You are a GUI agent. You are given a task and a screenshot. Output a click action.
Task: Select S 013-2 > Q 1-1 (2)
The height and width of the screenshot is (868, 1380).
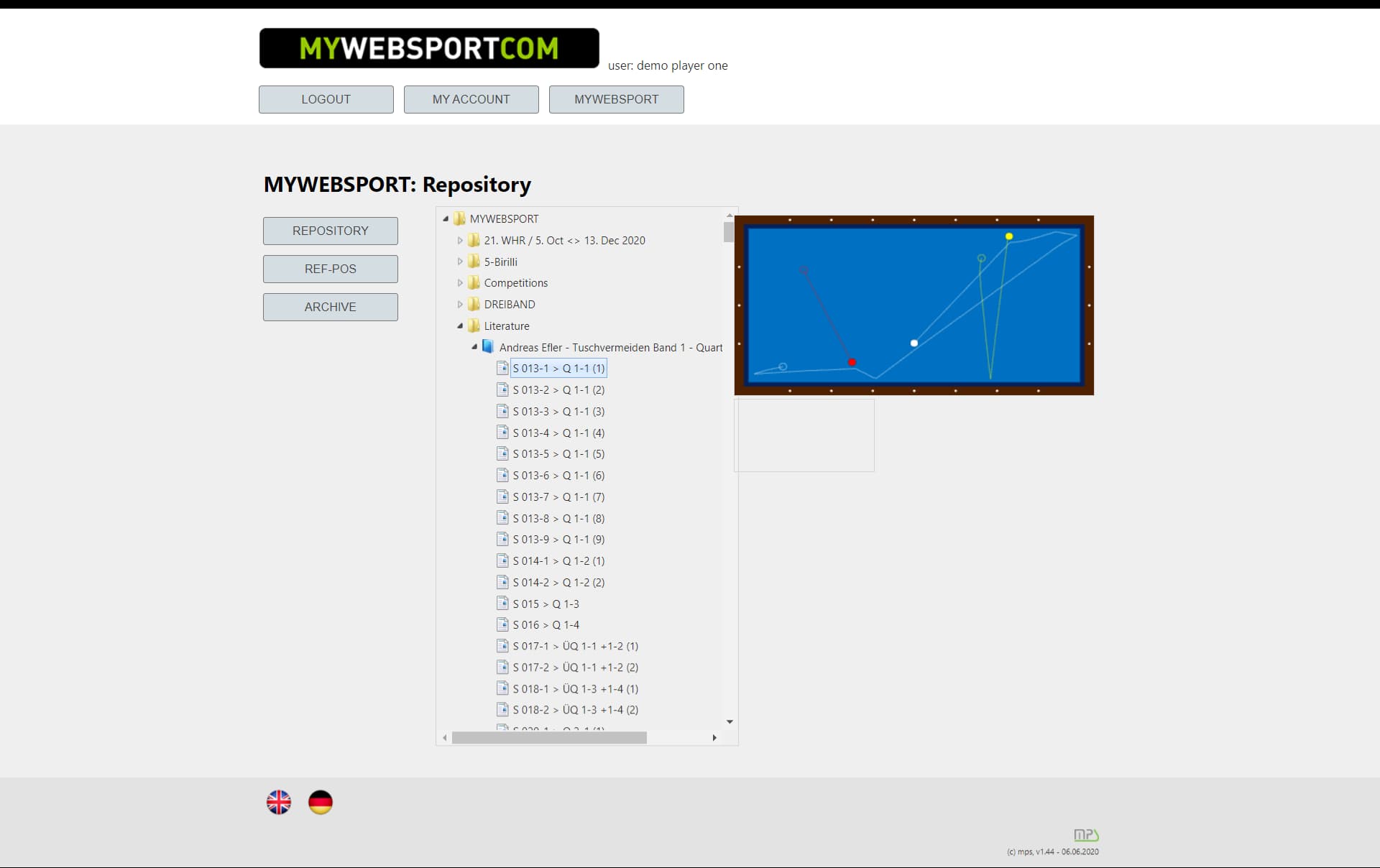558,389
